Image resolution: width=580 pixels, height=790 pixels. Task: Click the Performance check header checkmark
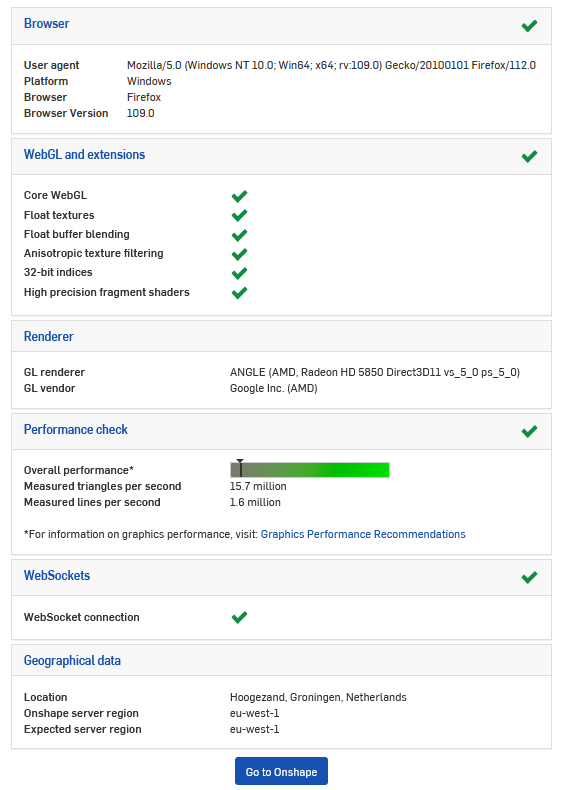[529, 431]
